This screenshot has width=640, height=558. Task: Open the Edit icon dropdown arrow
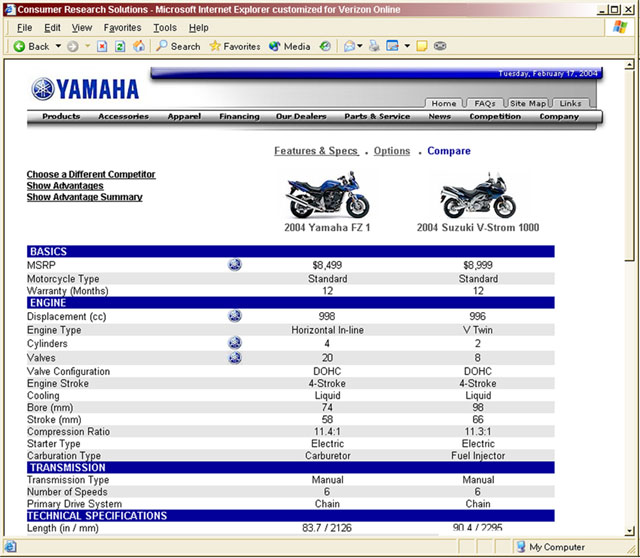pos(407,46)
